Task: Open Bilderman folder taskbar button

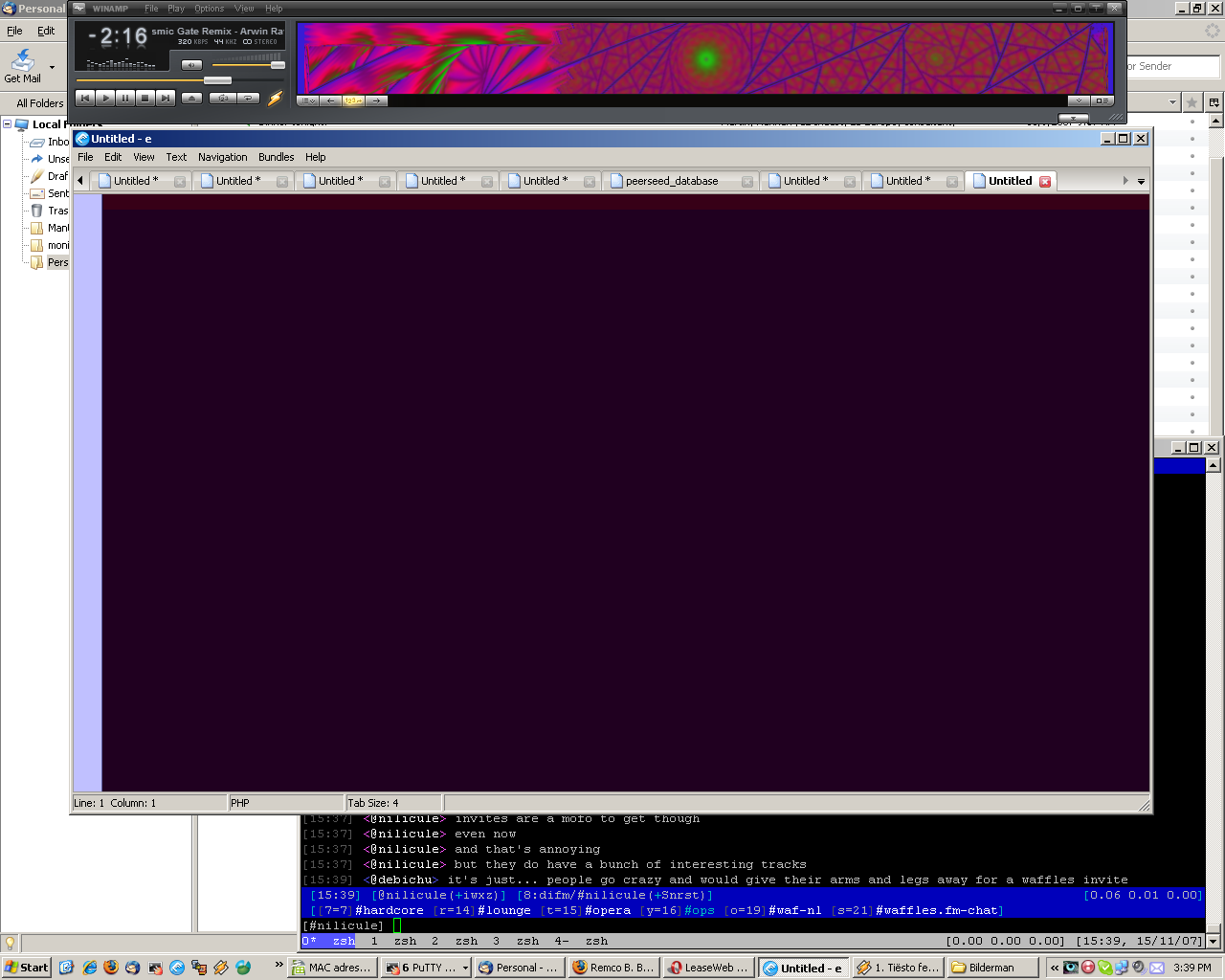Action: [993, 968]
